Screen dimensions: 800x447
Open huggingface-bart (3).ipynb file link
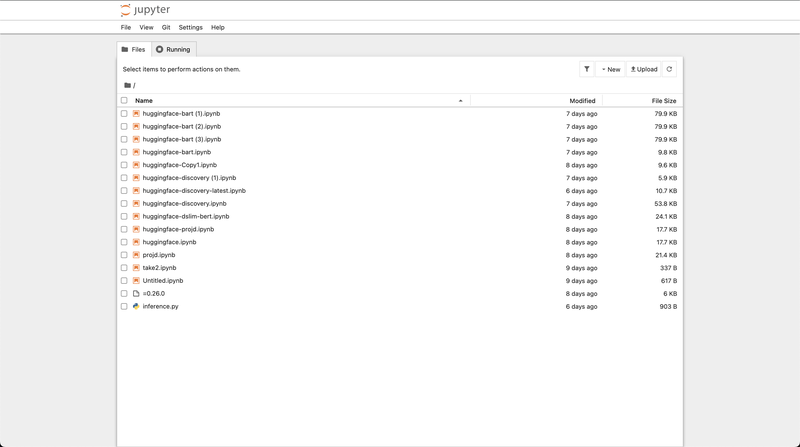(182, 139)
